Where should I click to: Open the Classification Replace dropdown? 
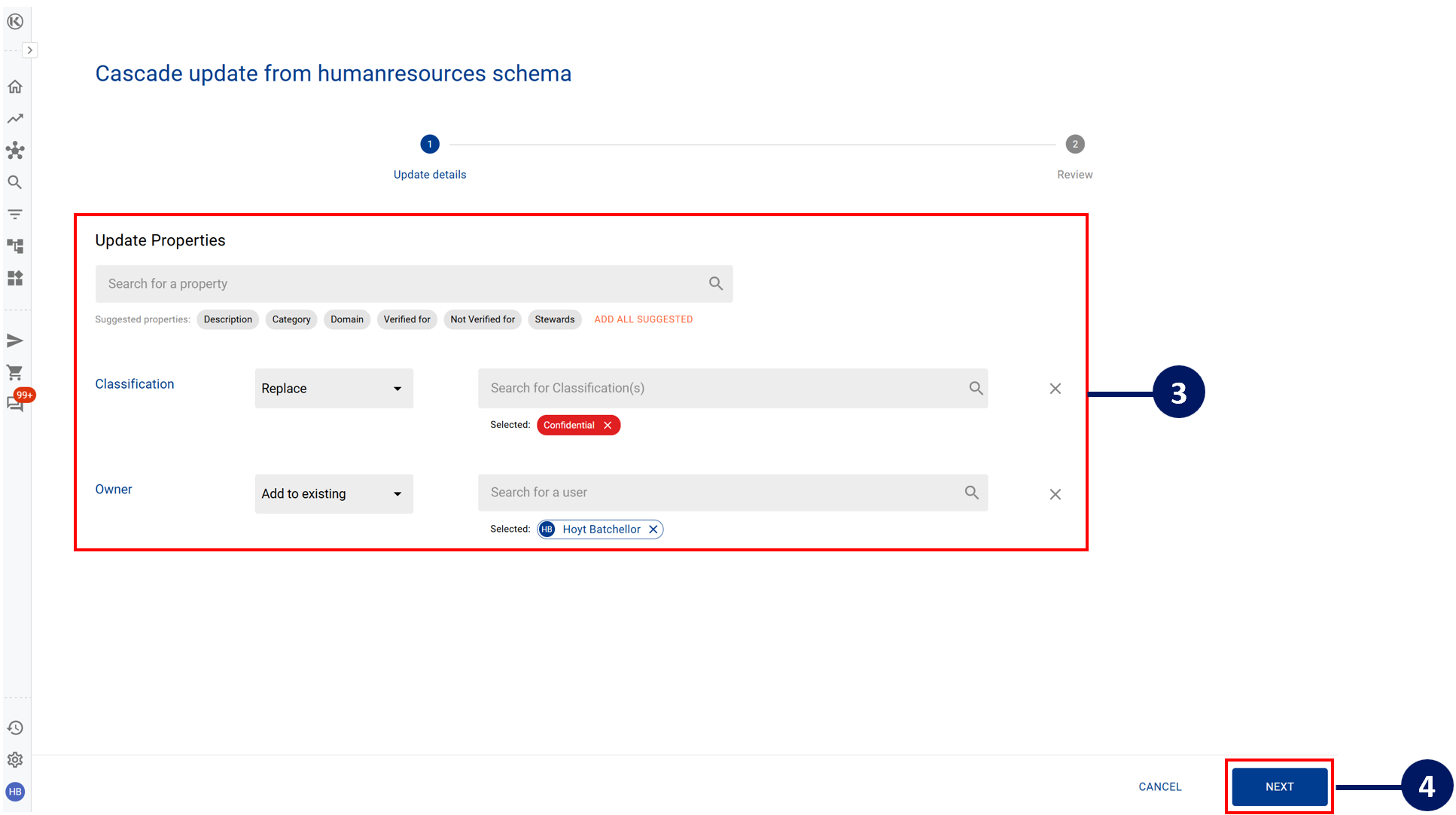pyautogui.click(x=334, y=389)
